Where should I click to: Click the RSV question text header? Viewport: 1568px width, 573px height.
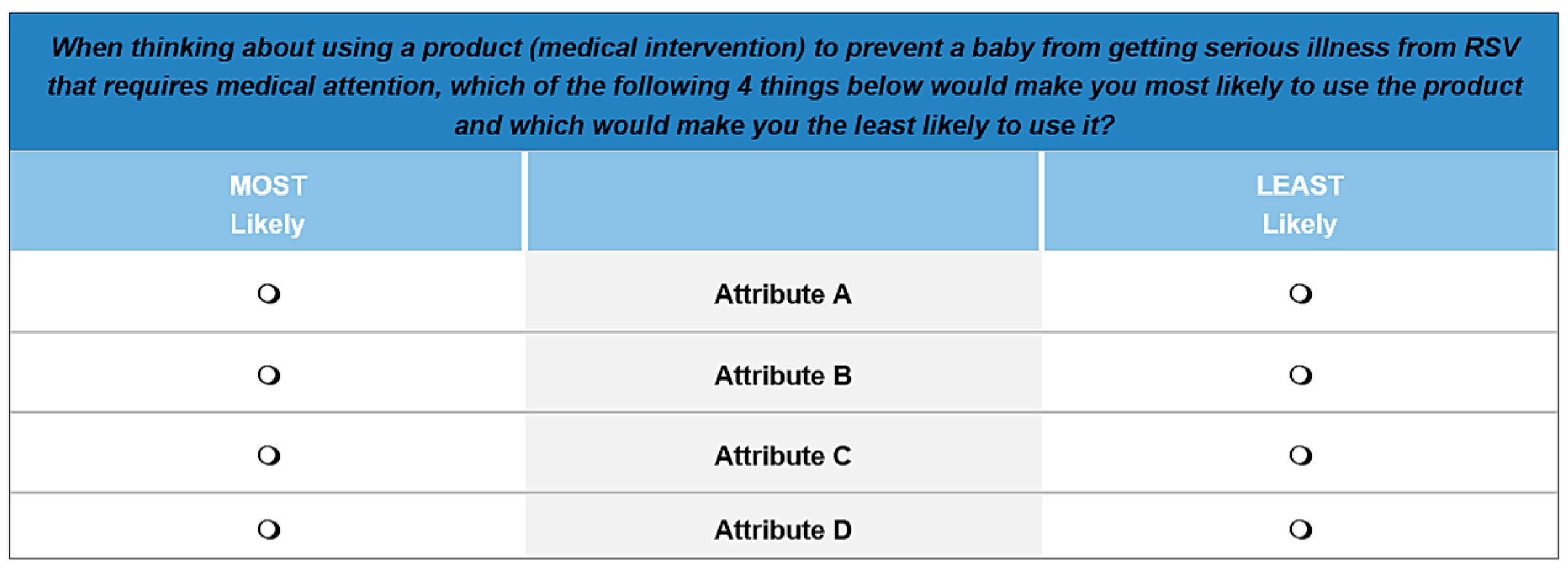coord(784,85)
